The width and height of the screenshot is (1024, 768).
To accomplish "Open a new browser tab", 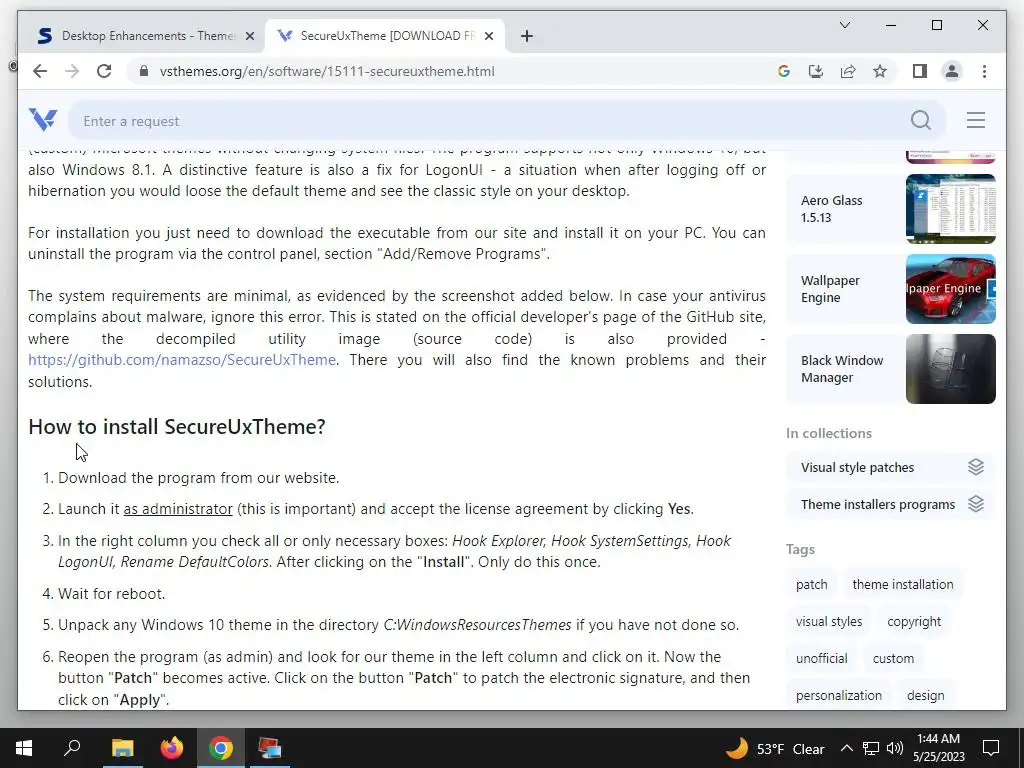I will click(526, 36).
